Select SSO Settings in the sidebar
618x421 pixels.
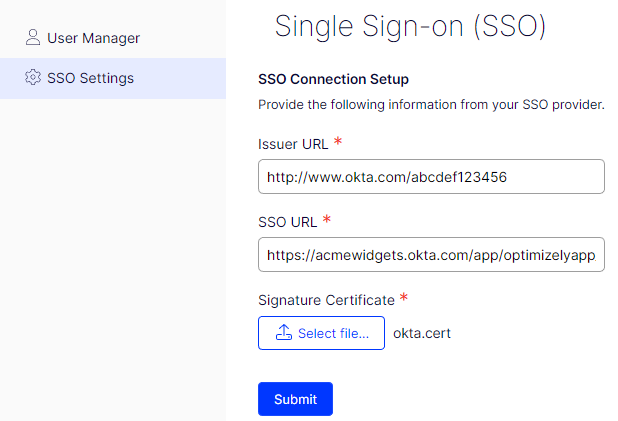coord(90,78)
